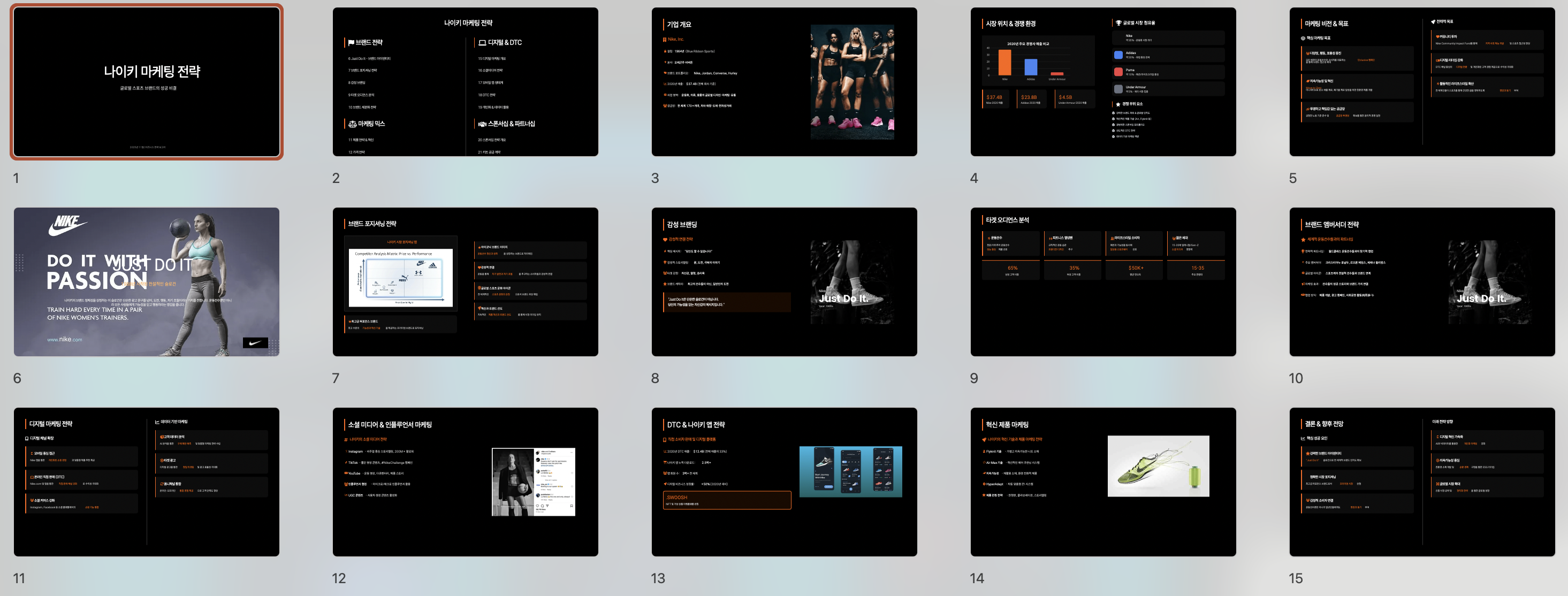Select the 결론 & 향후 전망 slide
The image size is (1568, 596).
coord(1422,482)
